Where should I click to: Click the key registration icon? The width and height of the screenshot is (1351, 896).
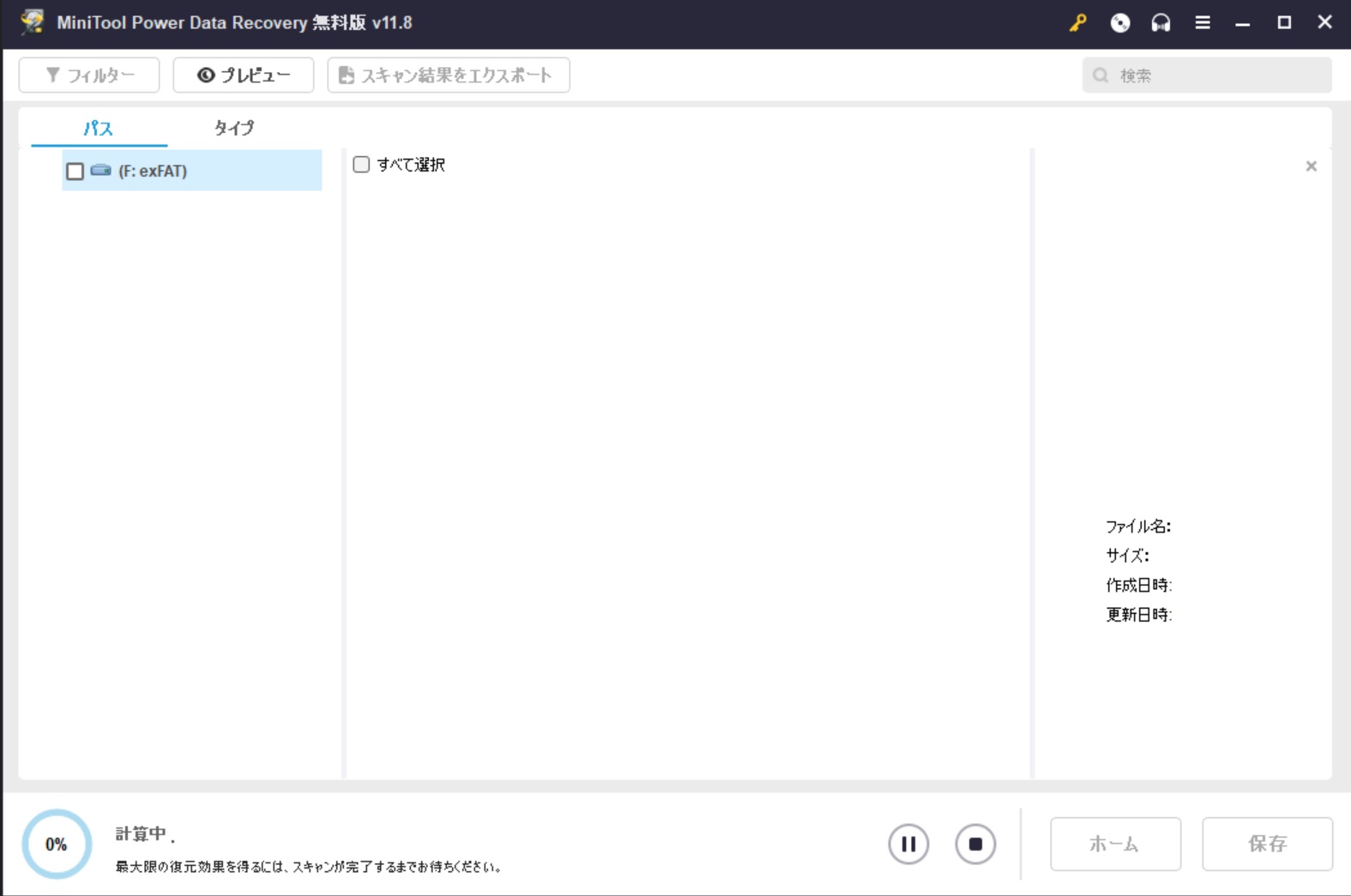pos(1077,23)
